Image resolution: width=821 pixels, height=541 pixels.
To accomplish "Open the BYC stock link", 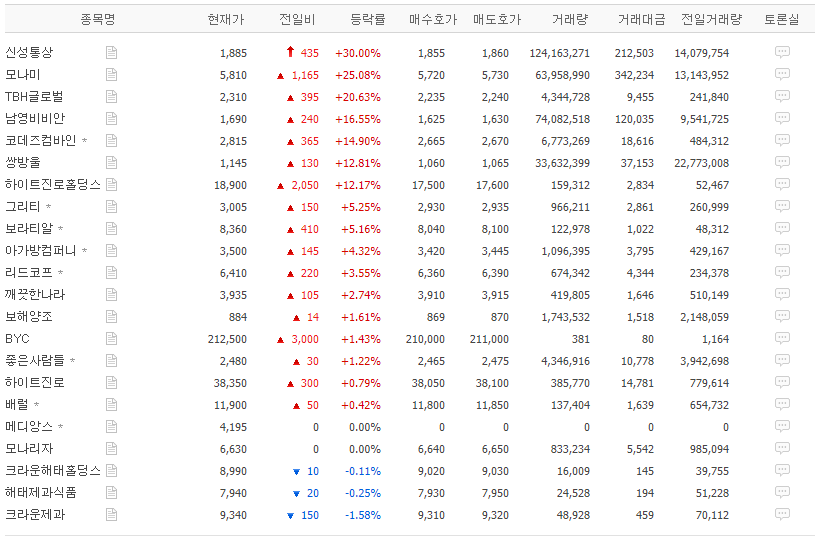I will click(x=17, y=338).
